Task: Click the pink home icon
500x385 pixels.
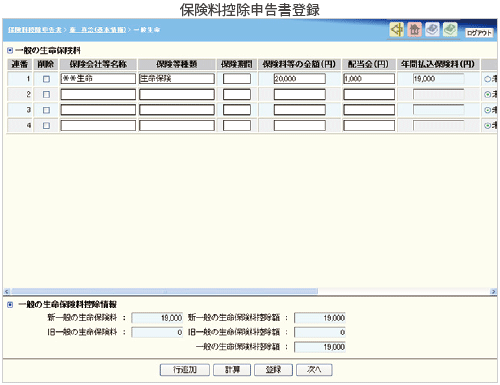Action: click(414, 30)
